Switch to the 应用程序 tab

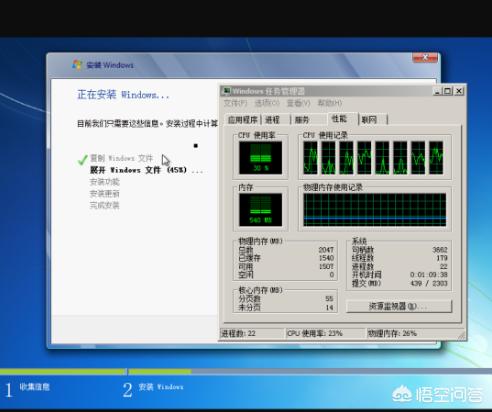pos(243,120)
